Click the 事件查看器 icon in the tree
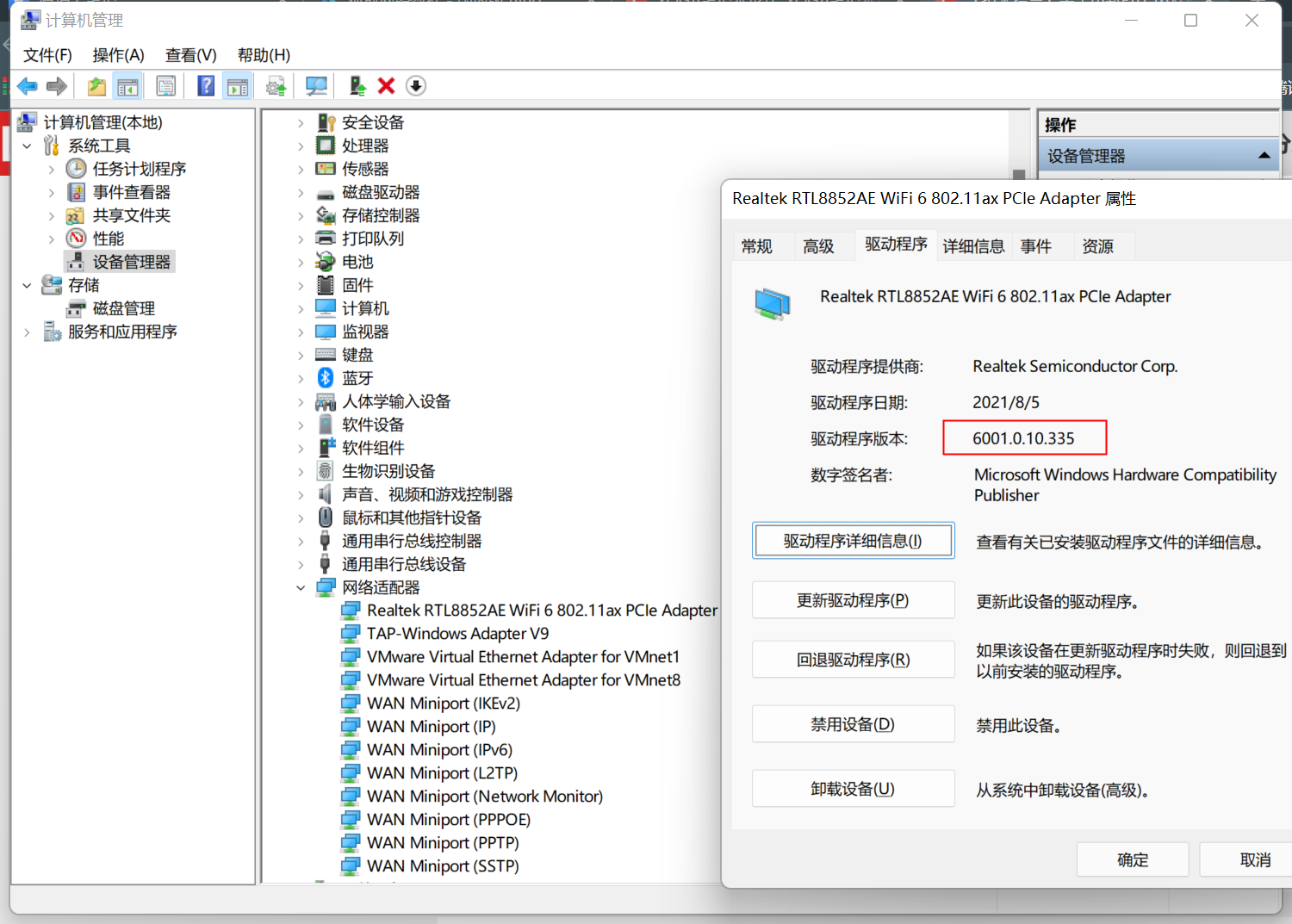The width and height of the screenshot is (1292, 924). pos(77,192)
